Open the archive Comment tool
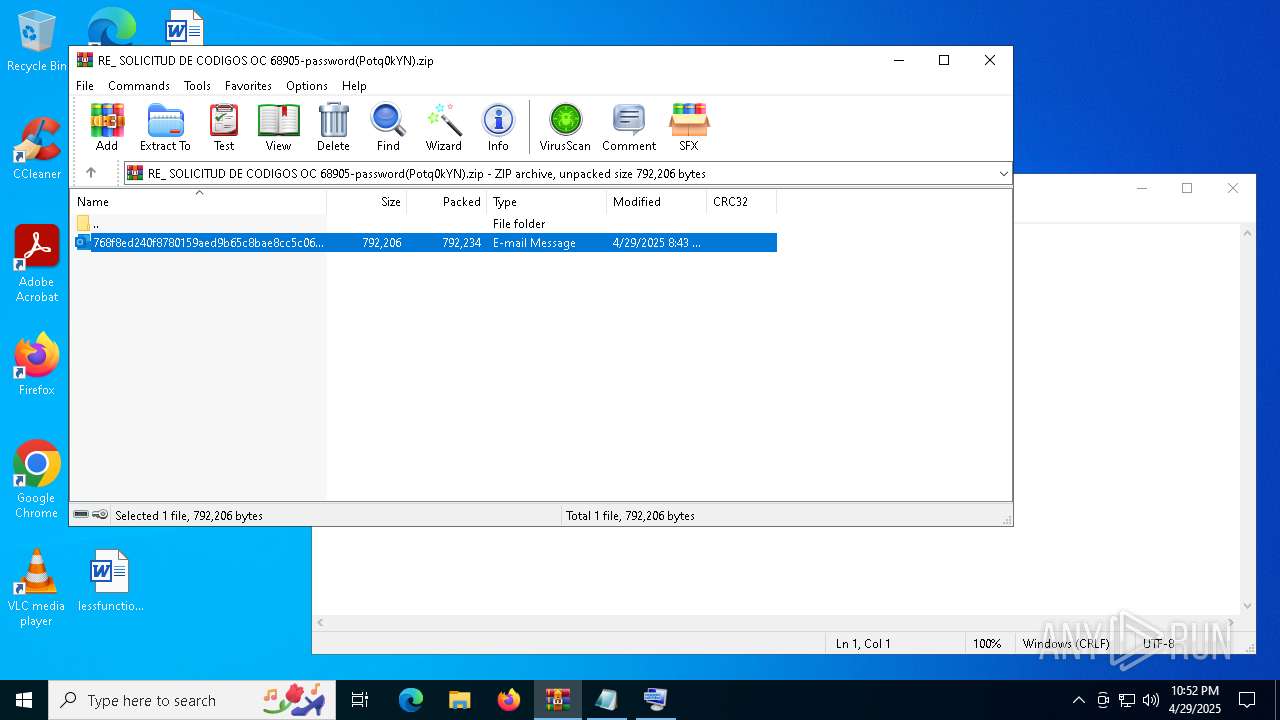 (x=629, y=127)
